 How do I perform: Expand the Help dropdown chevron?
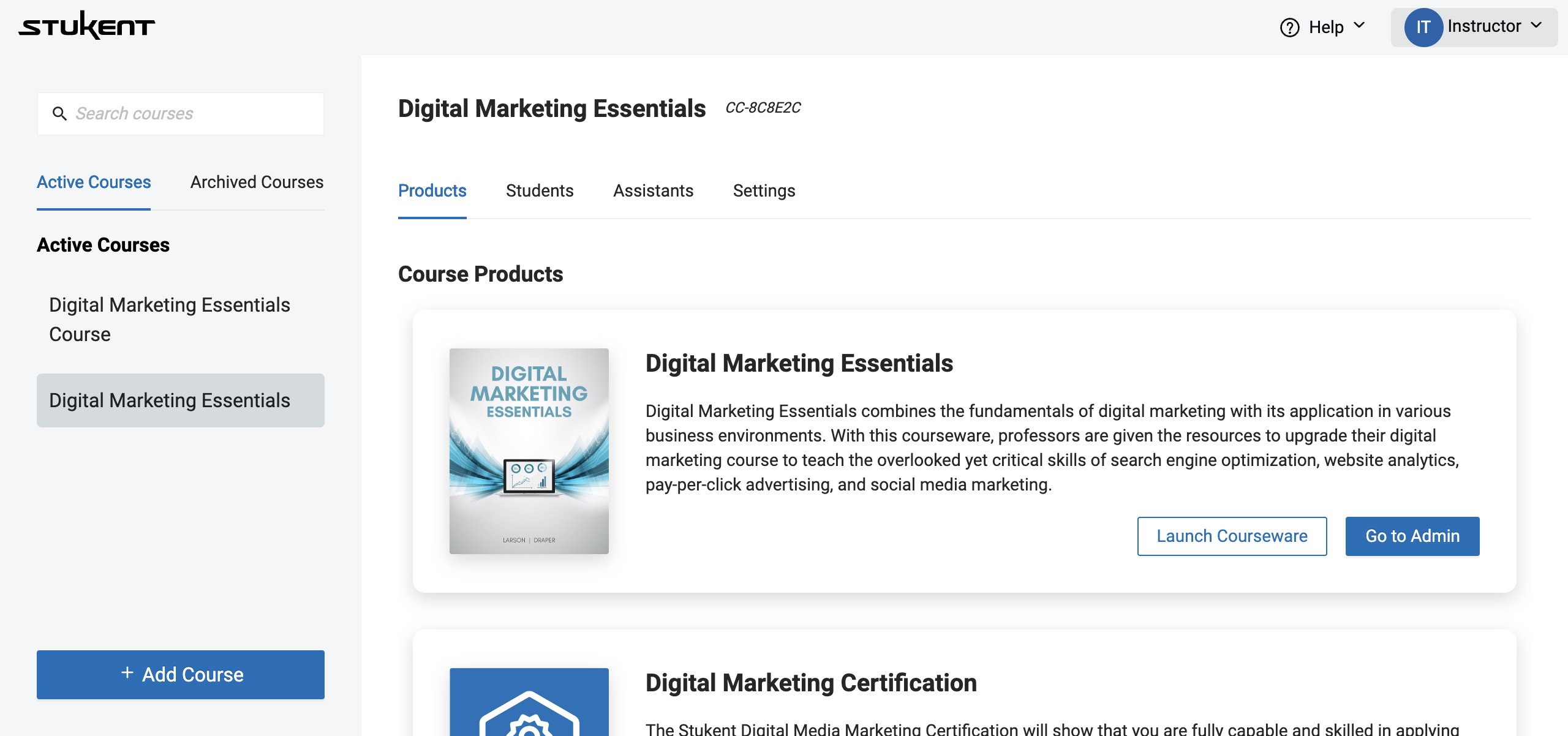(1359, 26)
